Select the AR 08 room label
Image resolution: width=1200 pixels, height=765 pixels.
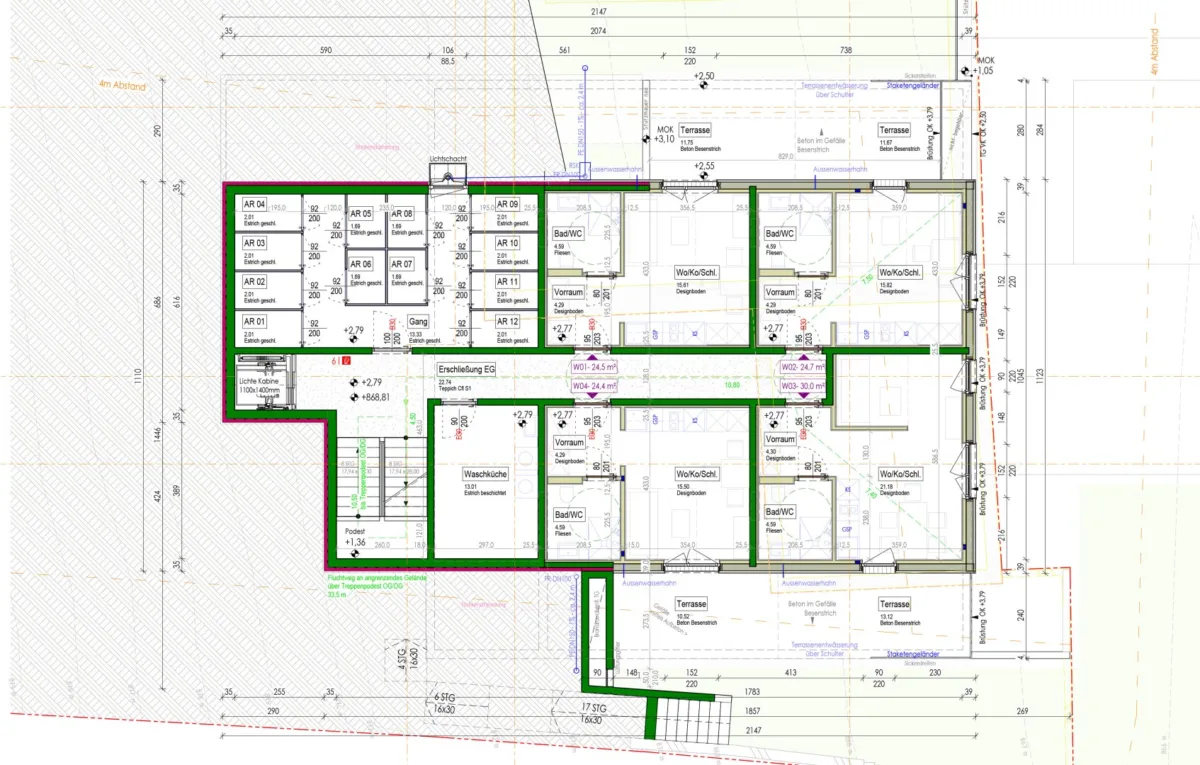coord(402,214)
